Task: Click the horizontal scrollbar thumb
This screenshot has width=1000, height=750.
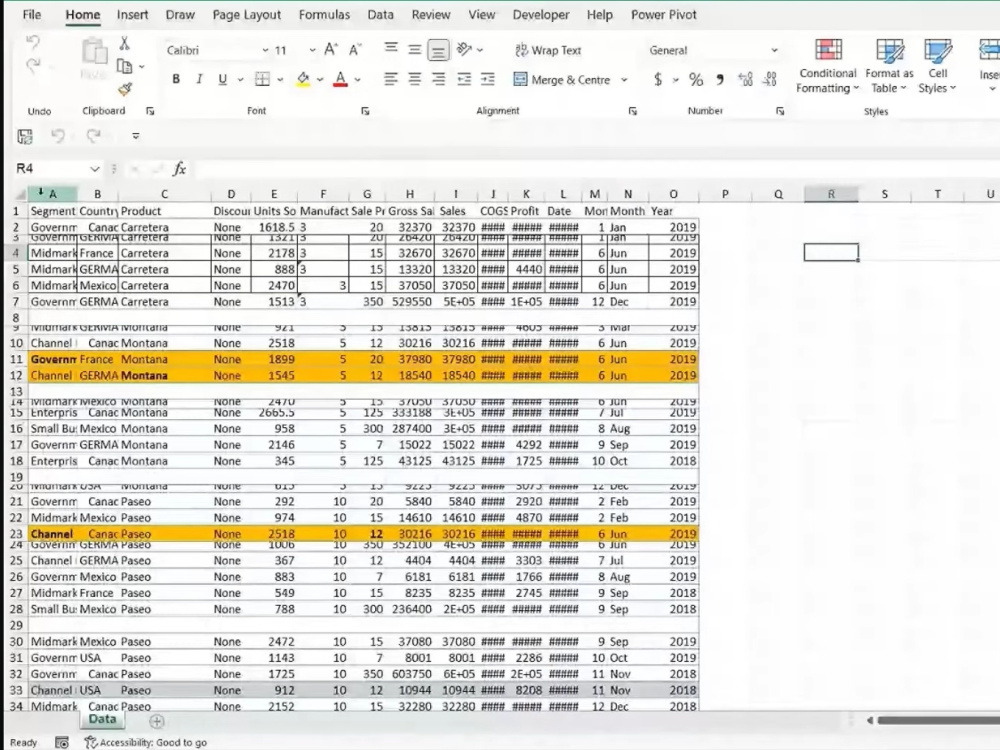Action: [x=938, y=720]
